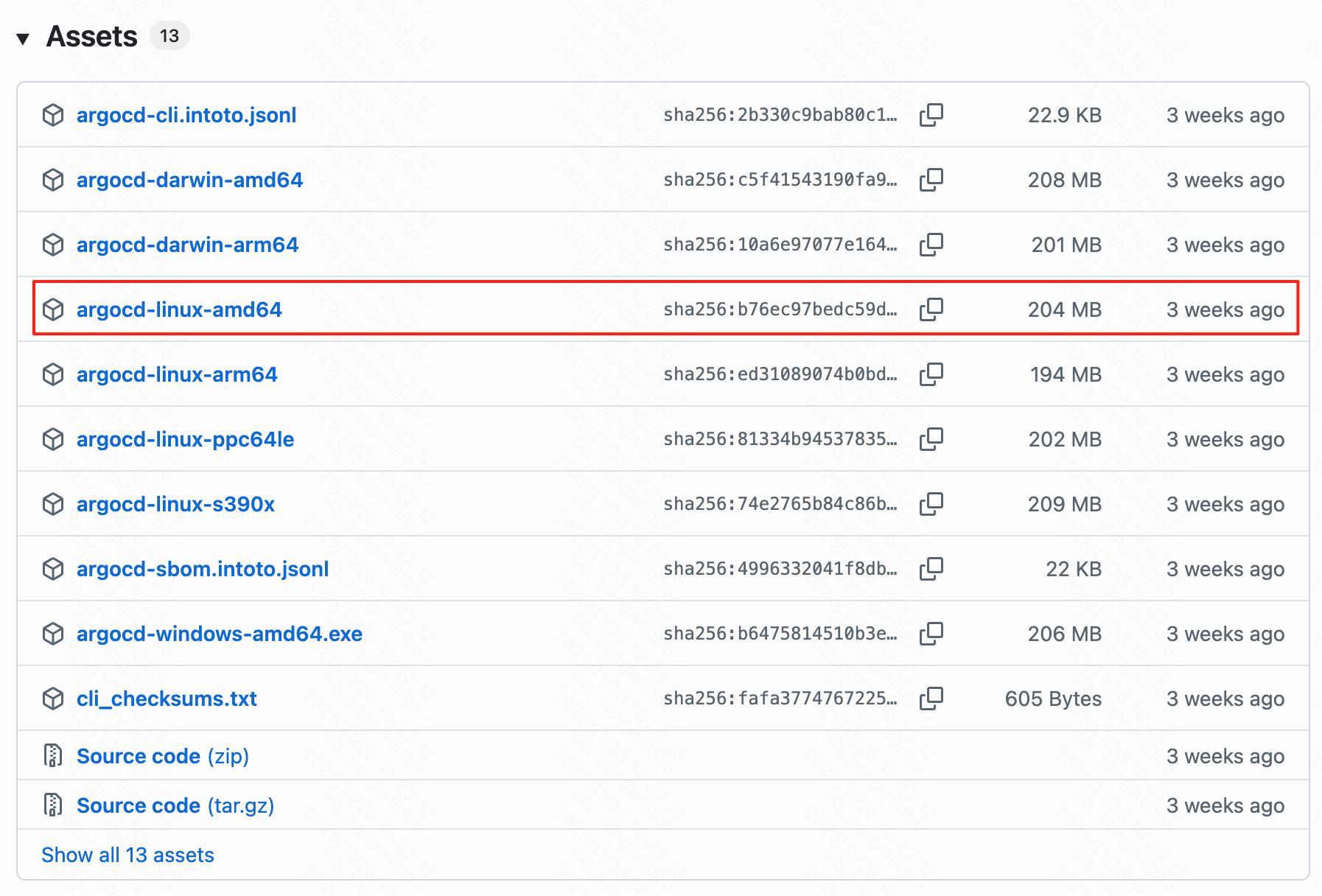Click package icon beside argocd-linux-ppc64le

(53, 439)
